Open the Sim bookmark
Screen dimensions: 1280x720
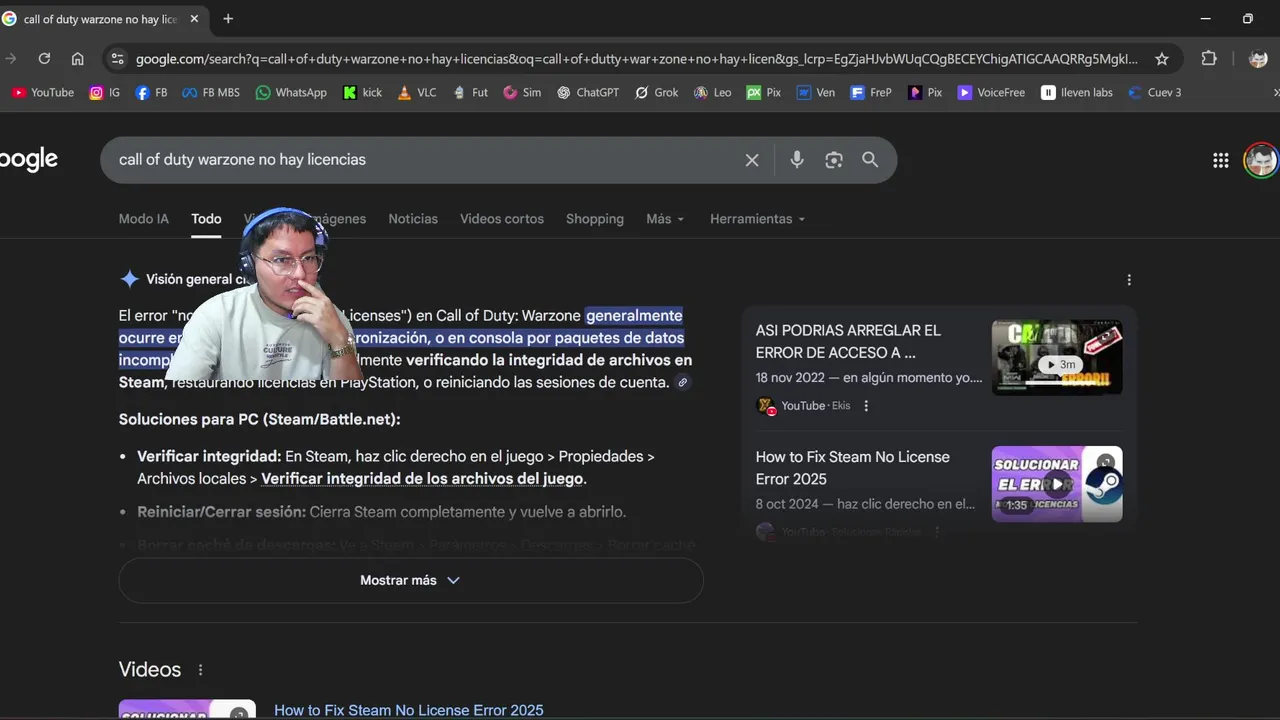pyautogui.click(x=522, y=92)
